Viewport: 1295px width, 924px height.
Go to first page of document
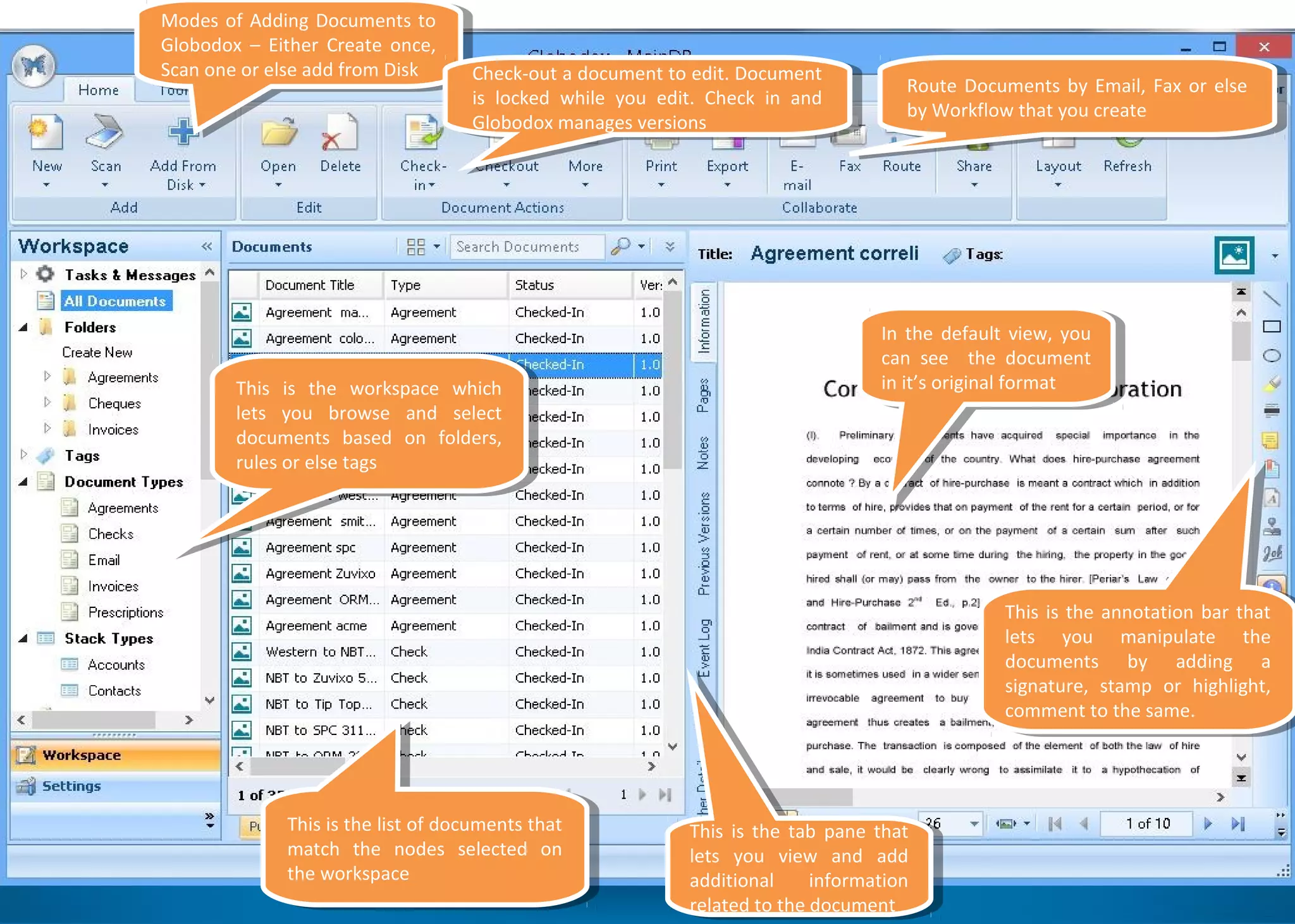(1055, 824)
